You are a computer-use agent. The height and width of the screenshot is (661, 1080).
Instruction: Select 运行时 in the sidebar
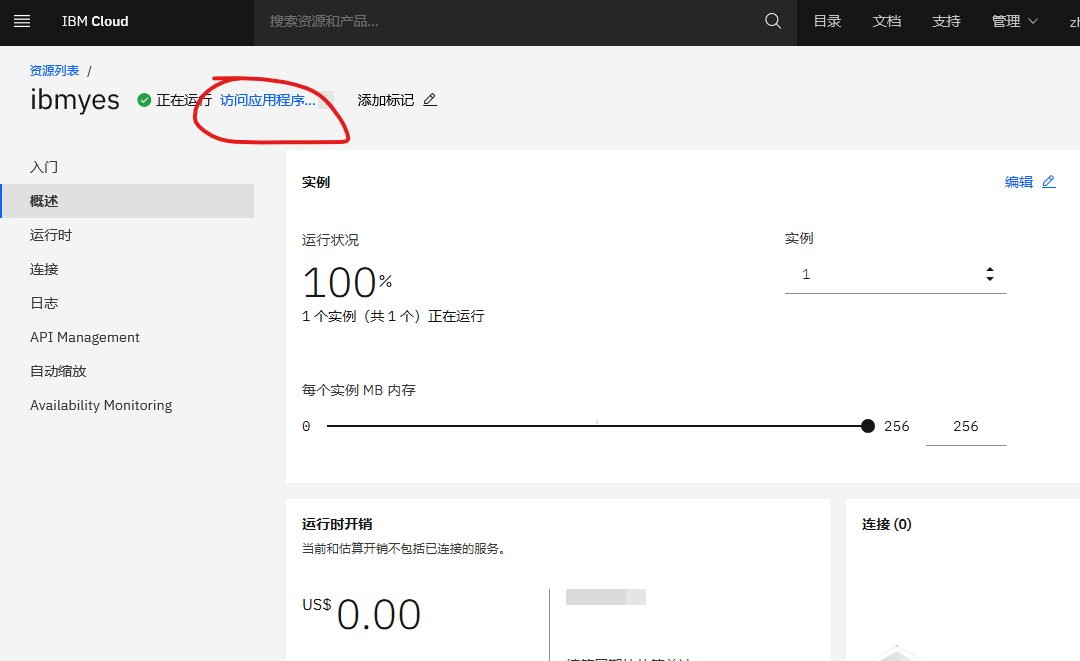(128, 235)
